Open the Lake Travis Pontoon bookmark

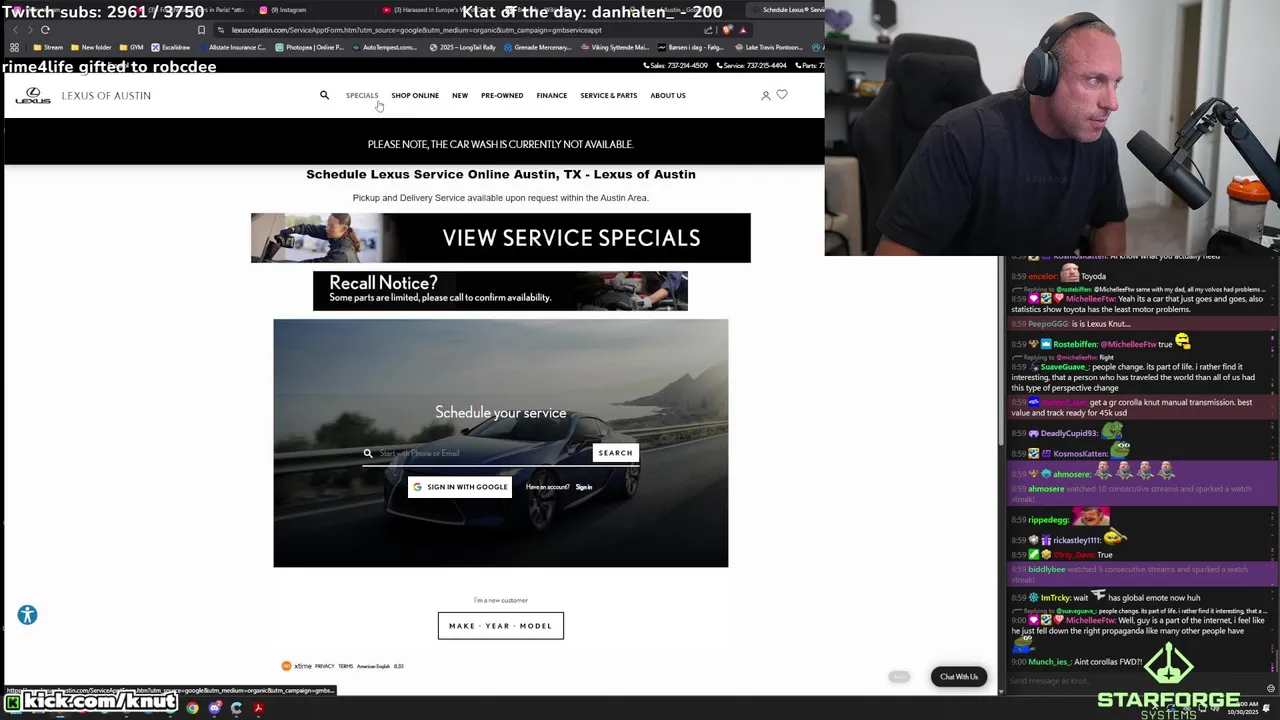770,47
